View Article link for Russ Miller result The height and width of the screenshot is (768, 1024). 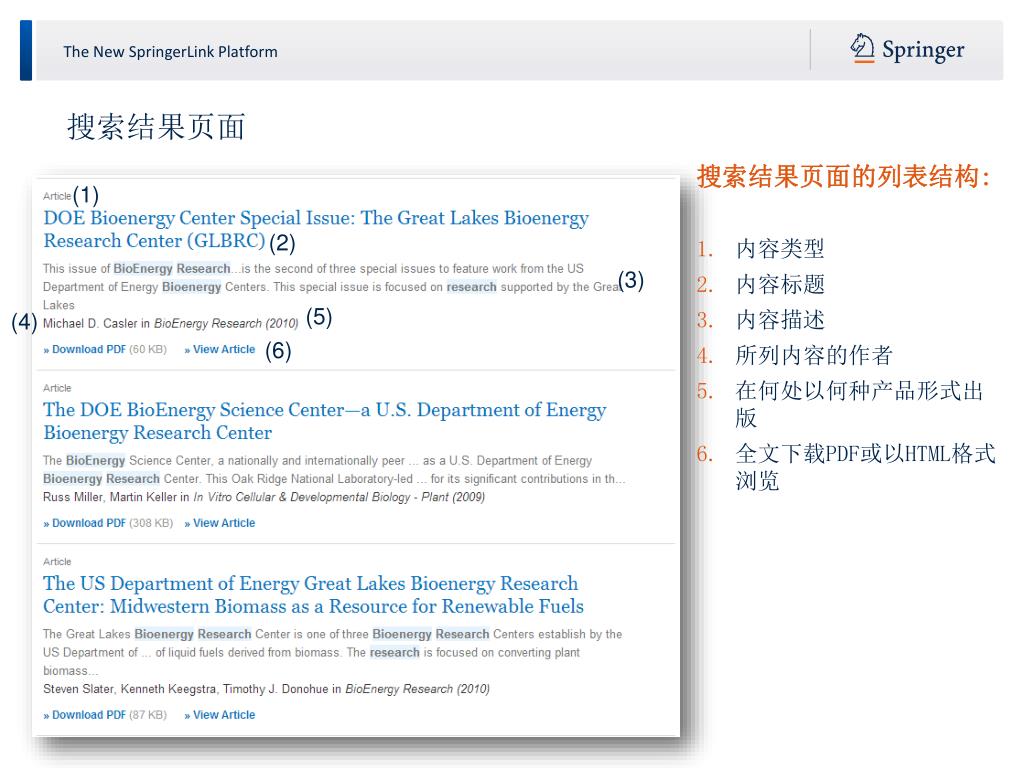219,523
